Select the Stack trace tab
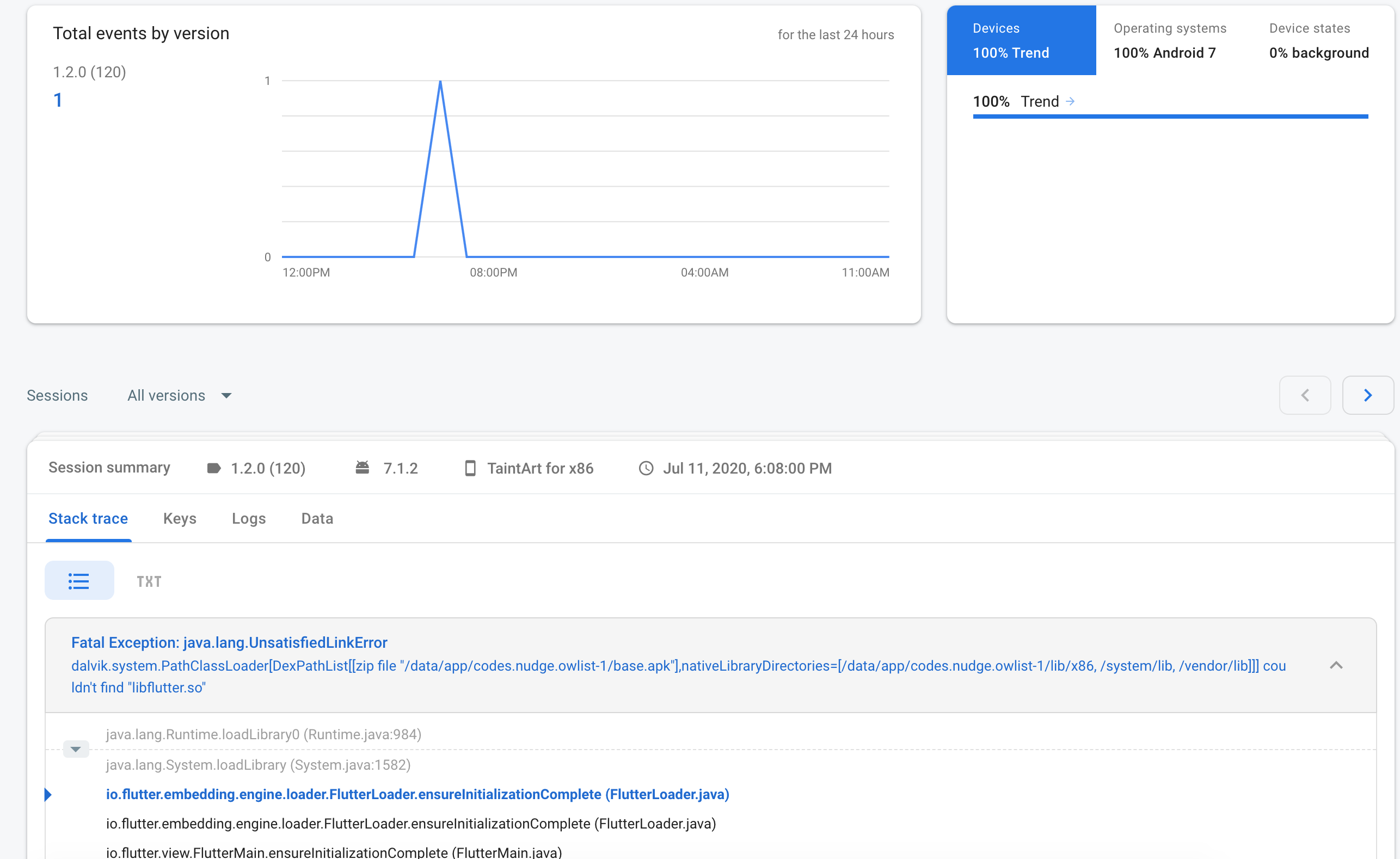The image size is (1400, 859). coord(88,519)
